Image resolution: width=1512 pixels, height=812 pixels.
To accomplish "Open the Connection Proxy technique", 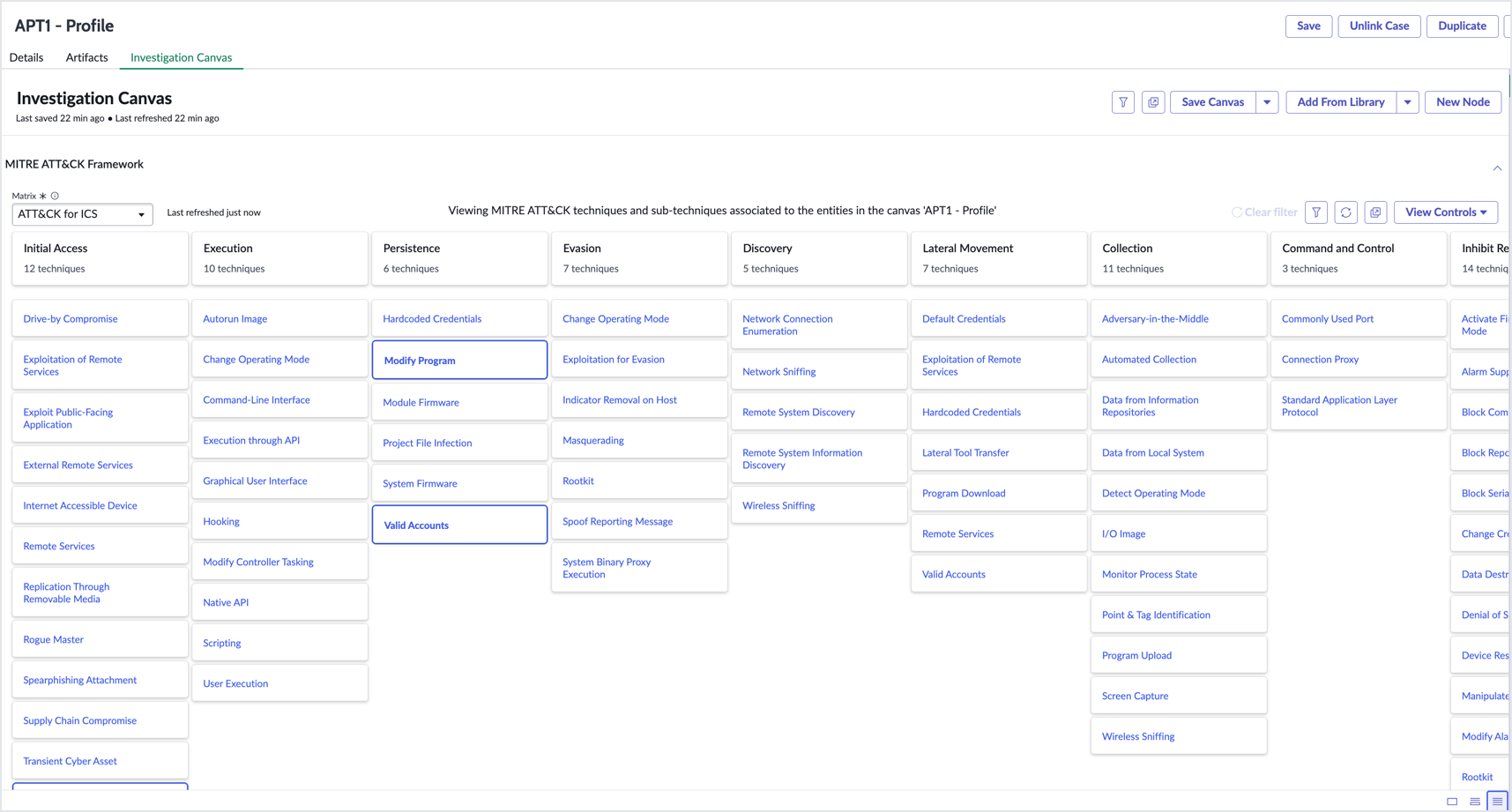I will point(1359,359).
